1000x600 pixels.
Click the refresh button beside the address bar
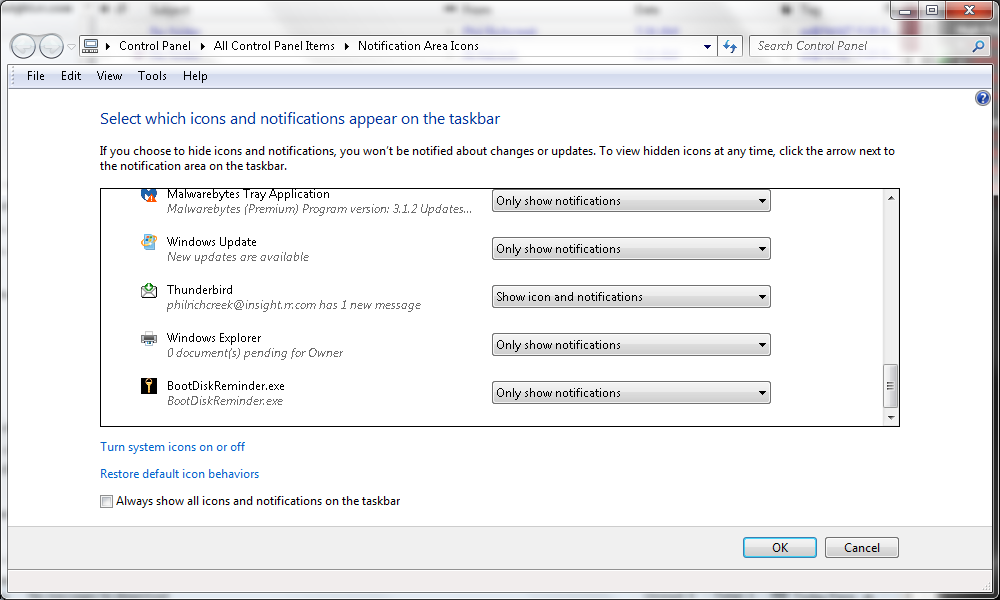pyautogui.click(x=730, y=46)
